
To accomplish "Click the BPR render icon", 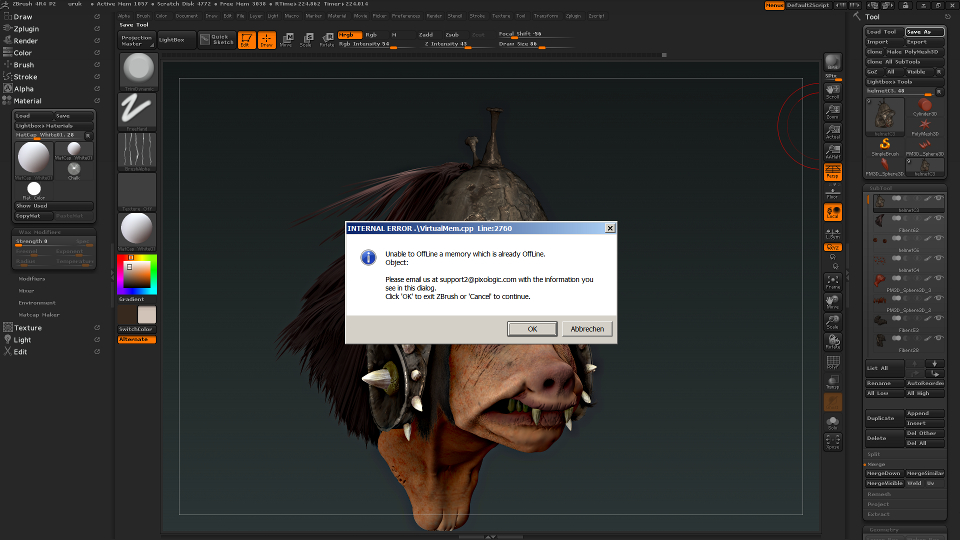I will [833, 63].
